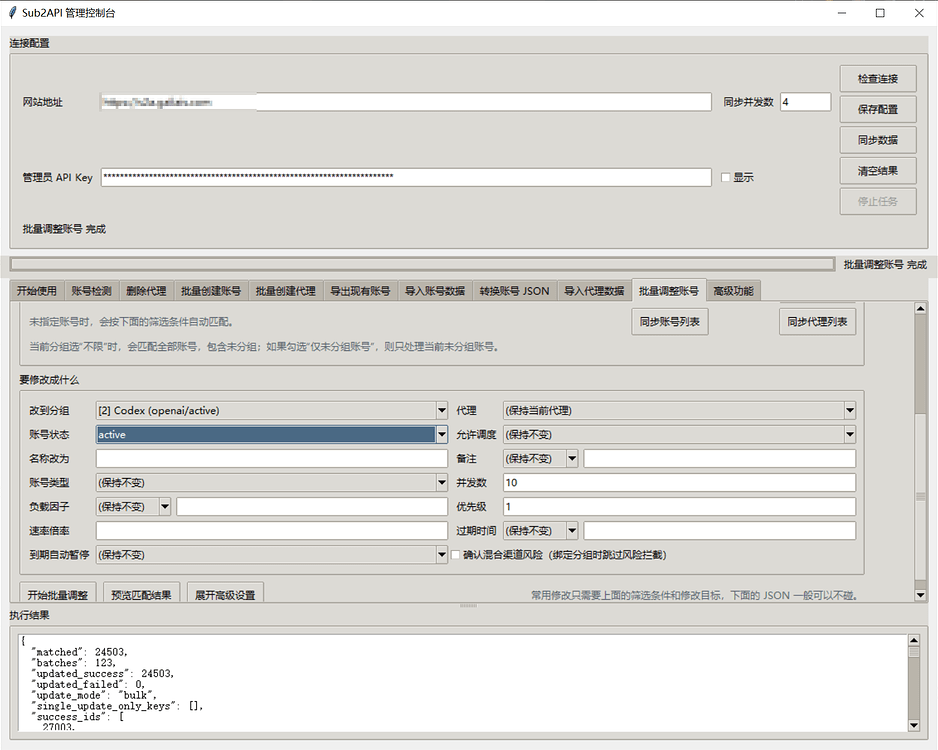Click the "update_mode": "bulk" line
The image size is (938, 750).
pyautogui.click(x=94, y=695)
